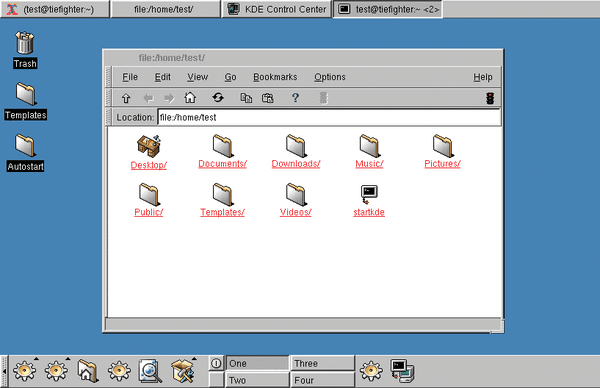
Task: Open the Templates desktop icon
Action: [x=26, y=94]
